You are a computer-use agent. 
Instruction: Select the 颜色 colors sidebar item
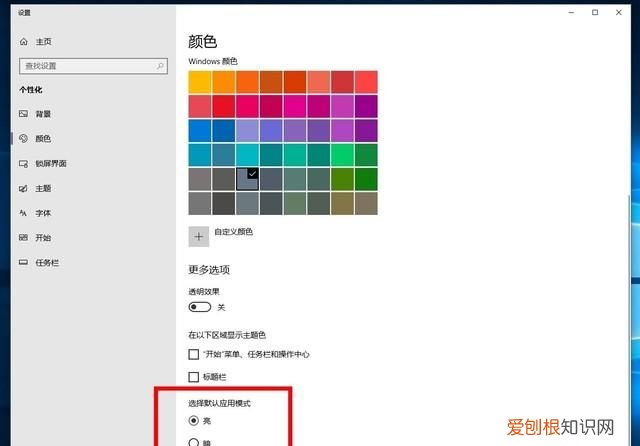(35, 139)
